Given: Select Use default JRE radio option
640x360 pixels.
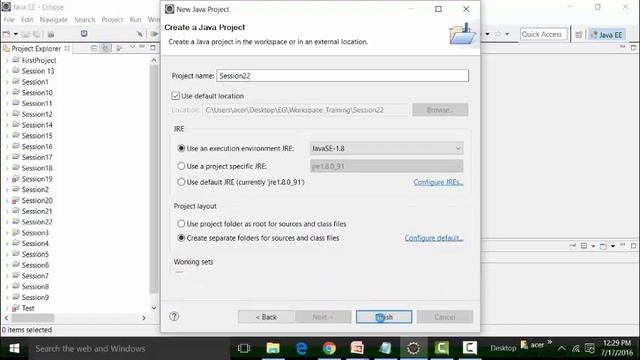Looking at the screenshot, I should [x=181, y=182].
